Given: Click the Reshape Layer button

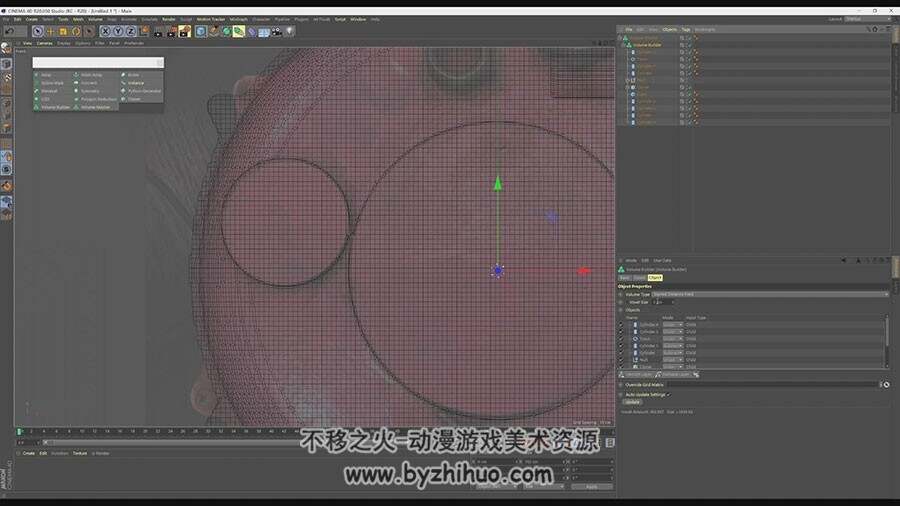Looking at the screenshot, I should tap(673, 375).
